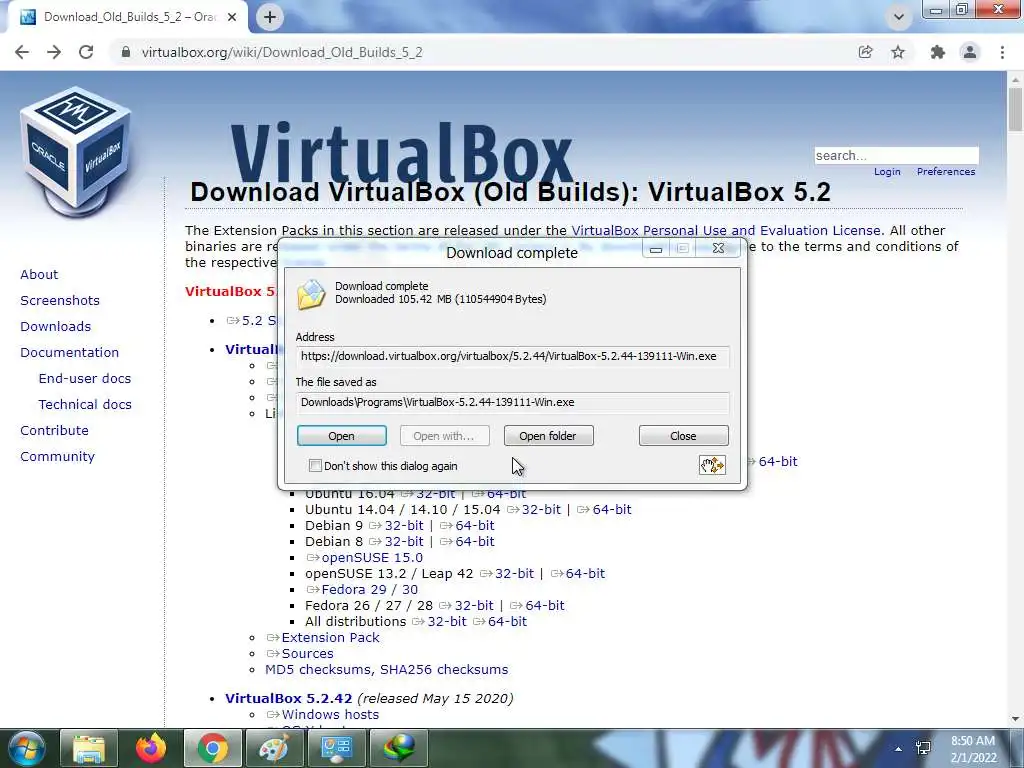The width and height of the screenshot is (1024, 768).
Task: Select the Download_Old_Builds_5_2 browser tab
Action: point(128,17)
